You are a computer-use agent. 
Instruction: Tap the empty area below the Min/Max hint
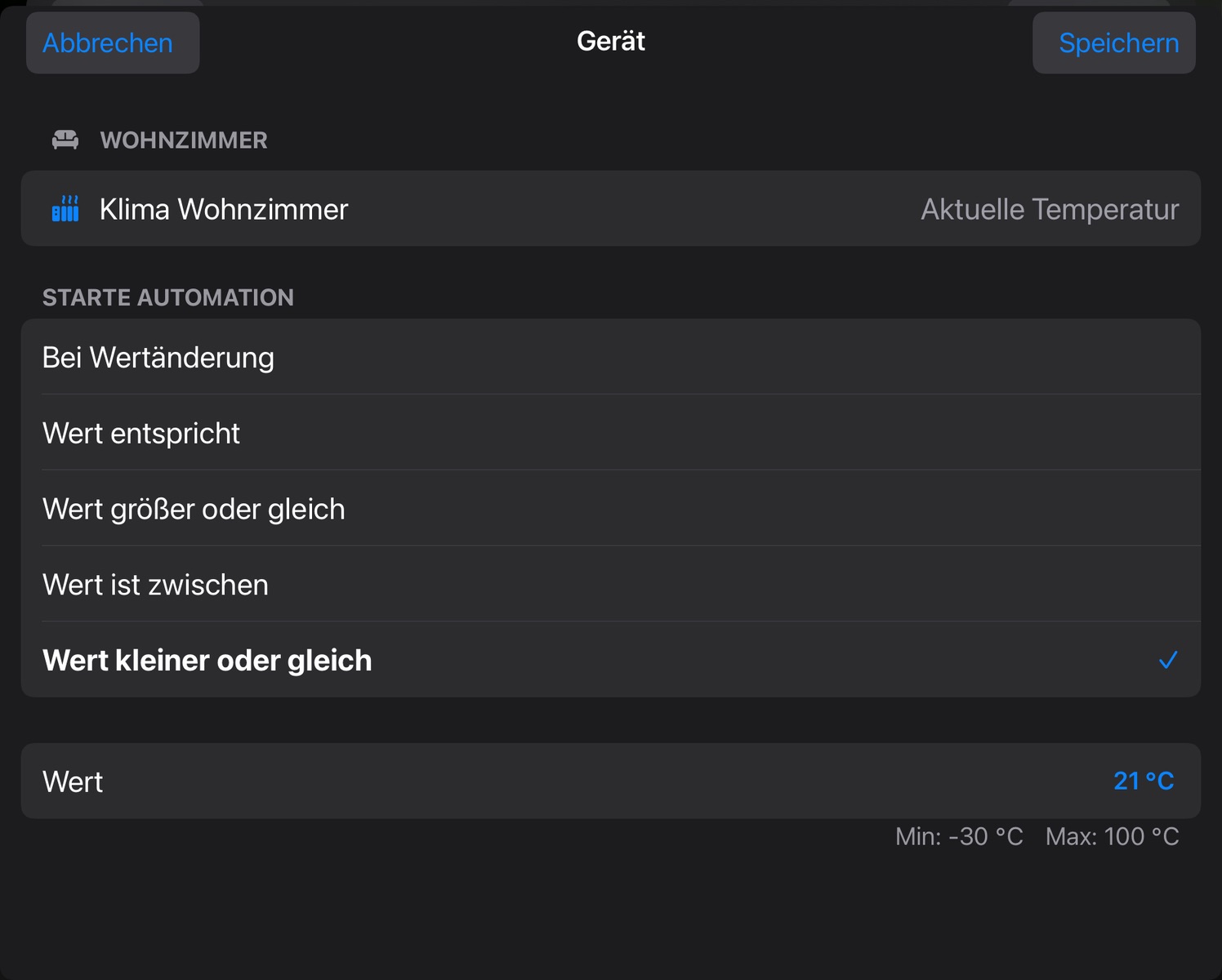[x=611, y=915]
